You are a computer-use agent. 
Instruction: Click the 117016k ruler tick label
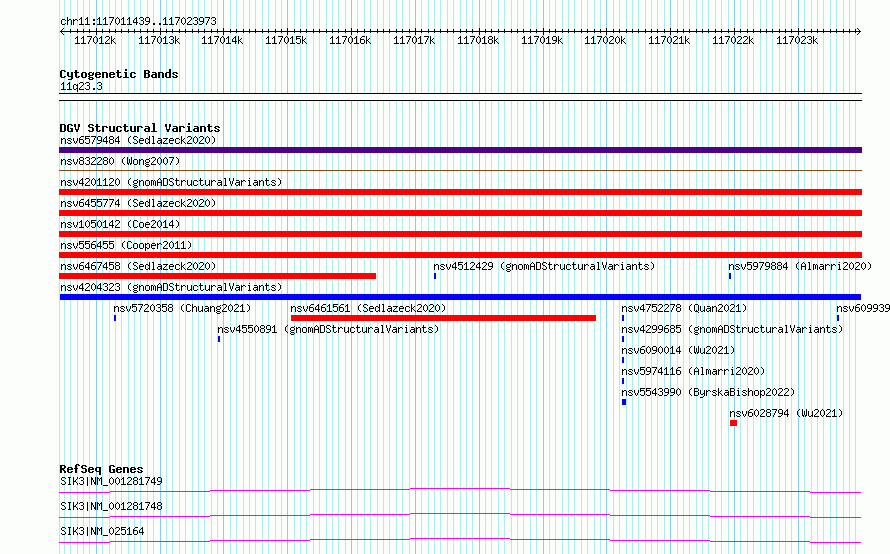coord(350,40)
